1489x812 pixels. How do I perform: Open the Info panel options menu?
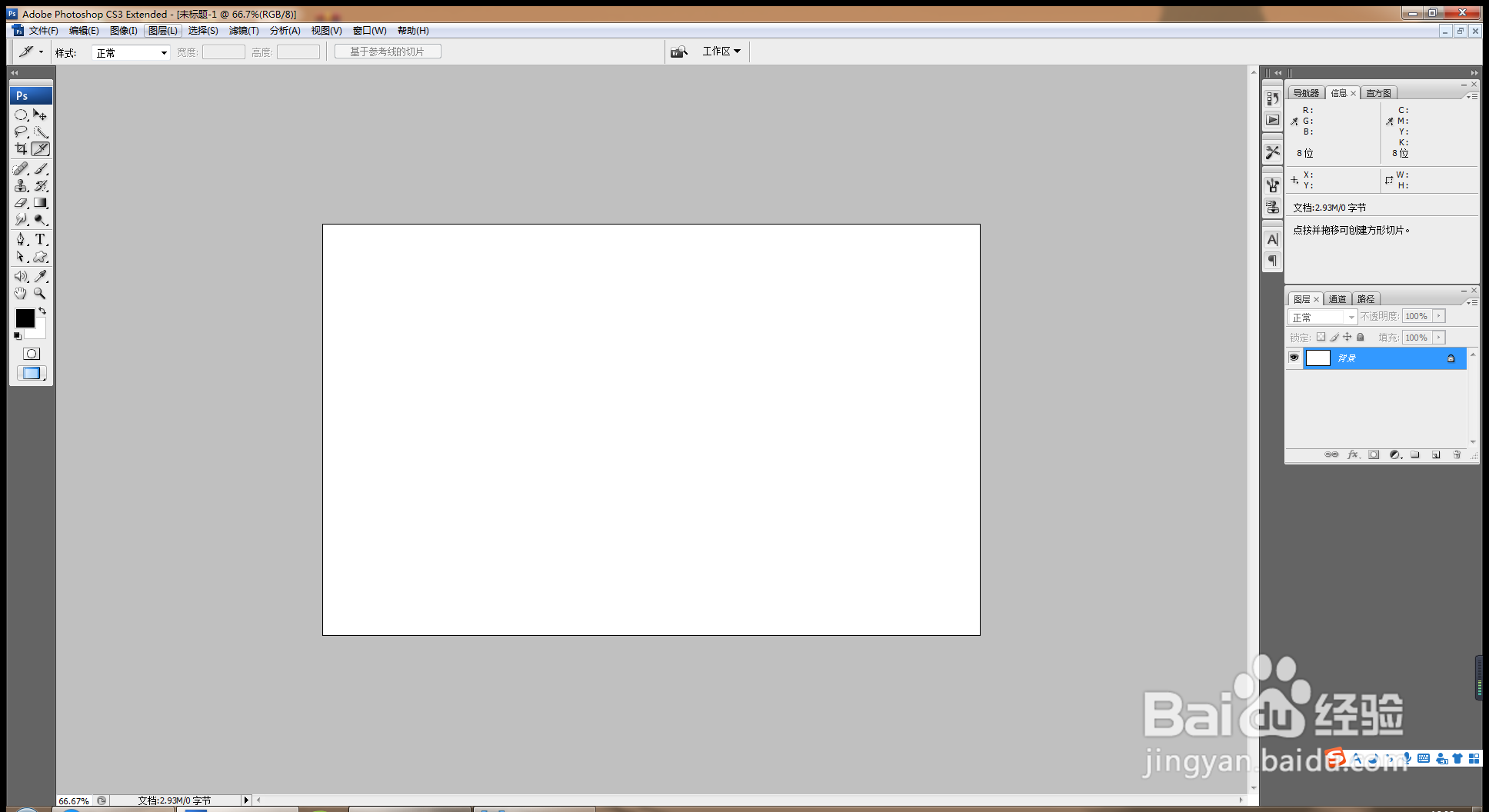[x=1471, y=96]
